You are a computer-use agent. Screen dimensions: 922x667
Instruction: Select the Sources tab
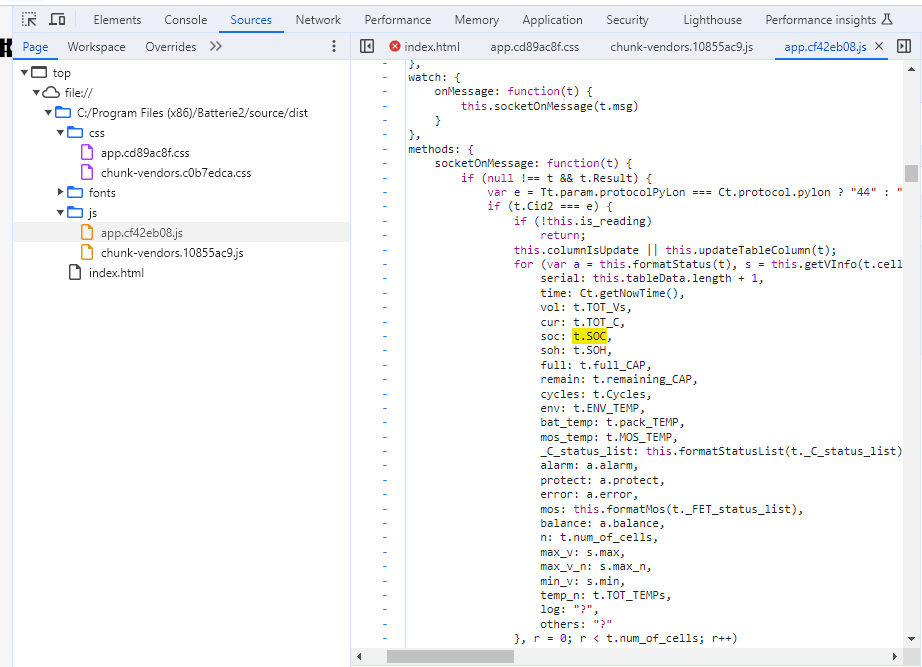[x=250, y=20]
